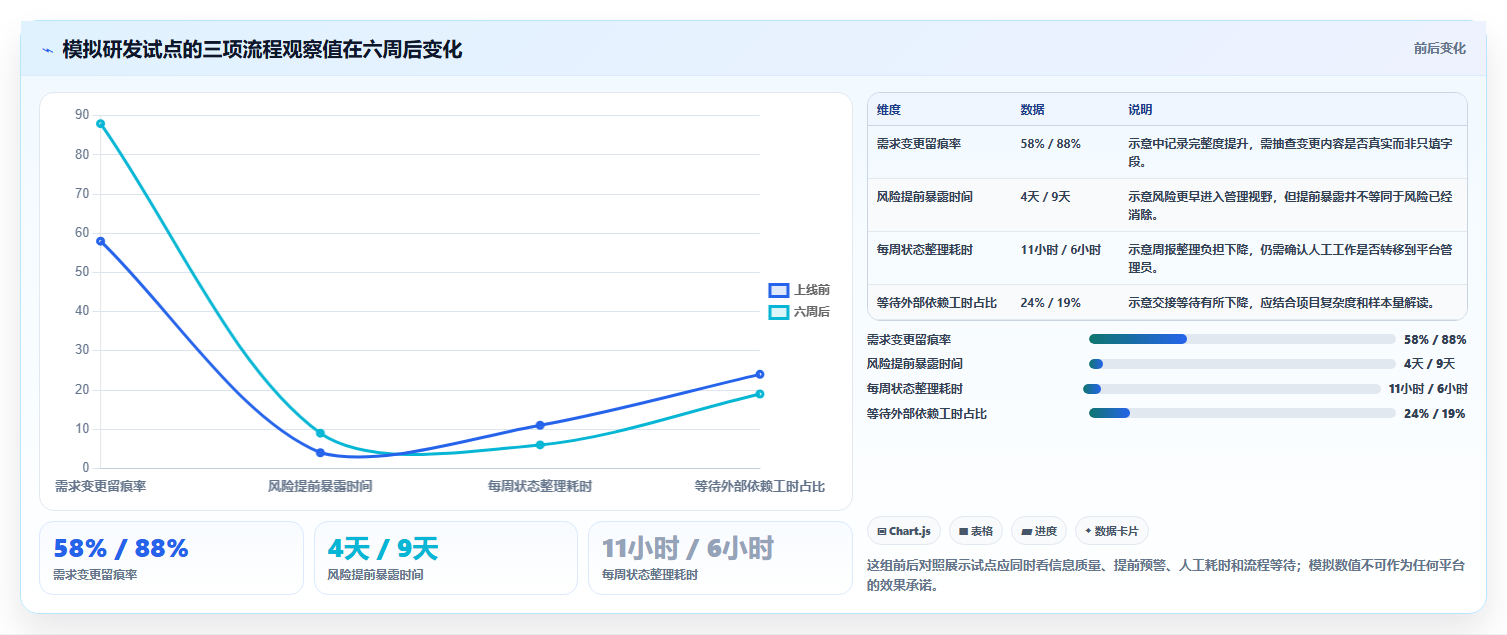Screen dimensions: 1507x635
Task: Click the 风险提前暴露时间 progress bar
Action: click(x=1242, y=364)
